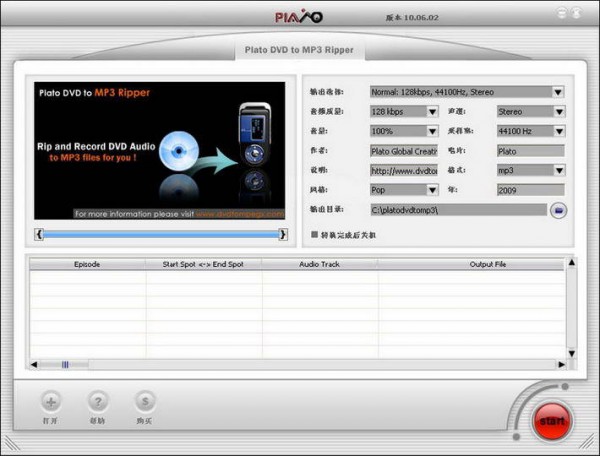Screen dimensions: 600x456
Task: Open the 128 kbps audio quality dropdown
Action: 432,112
